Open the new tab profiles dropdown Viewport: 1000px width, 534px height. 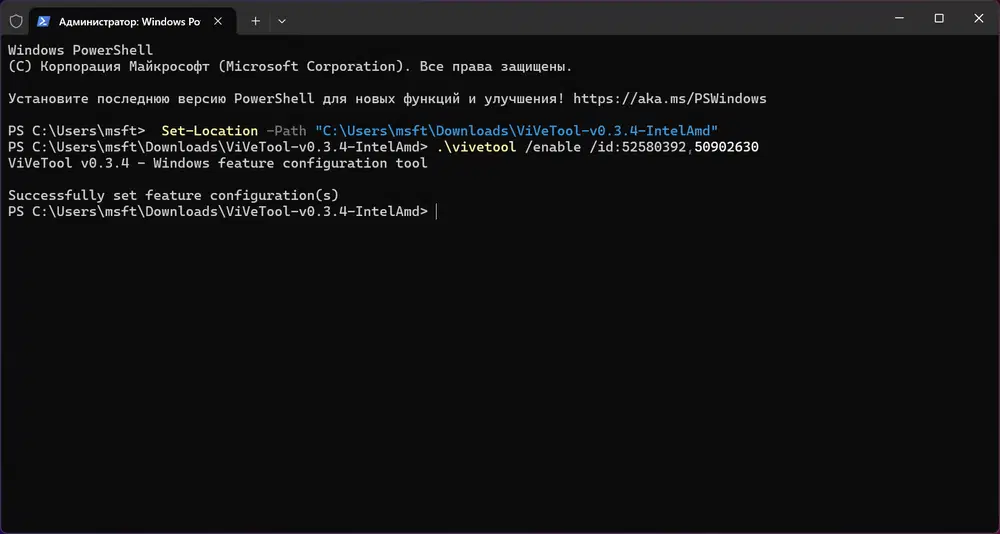pyautogui.click(x=282, y=21)
